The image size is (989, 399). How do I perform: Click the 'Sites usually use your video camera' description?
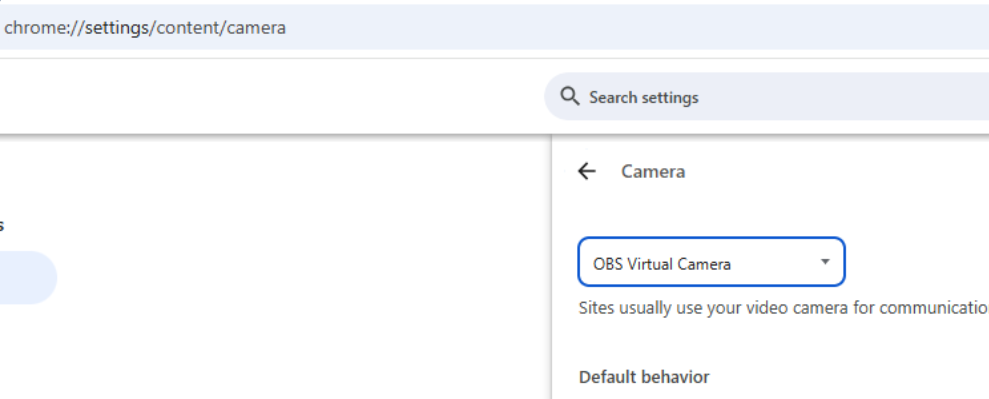pyautogui.click(x=783, y=308)
